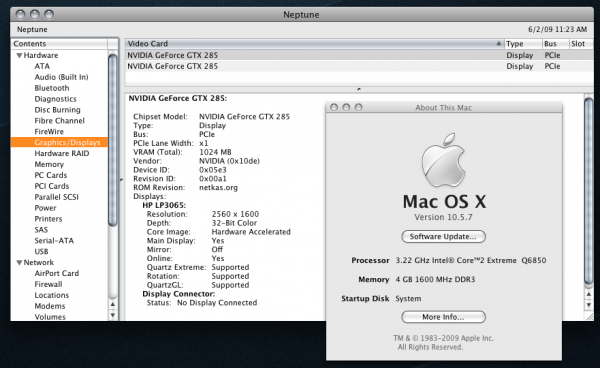This screenshot has height=368, width=600.
Task: Select SAS hardware entry
Action: (41, 230)
